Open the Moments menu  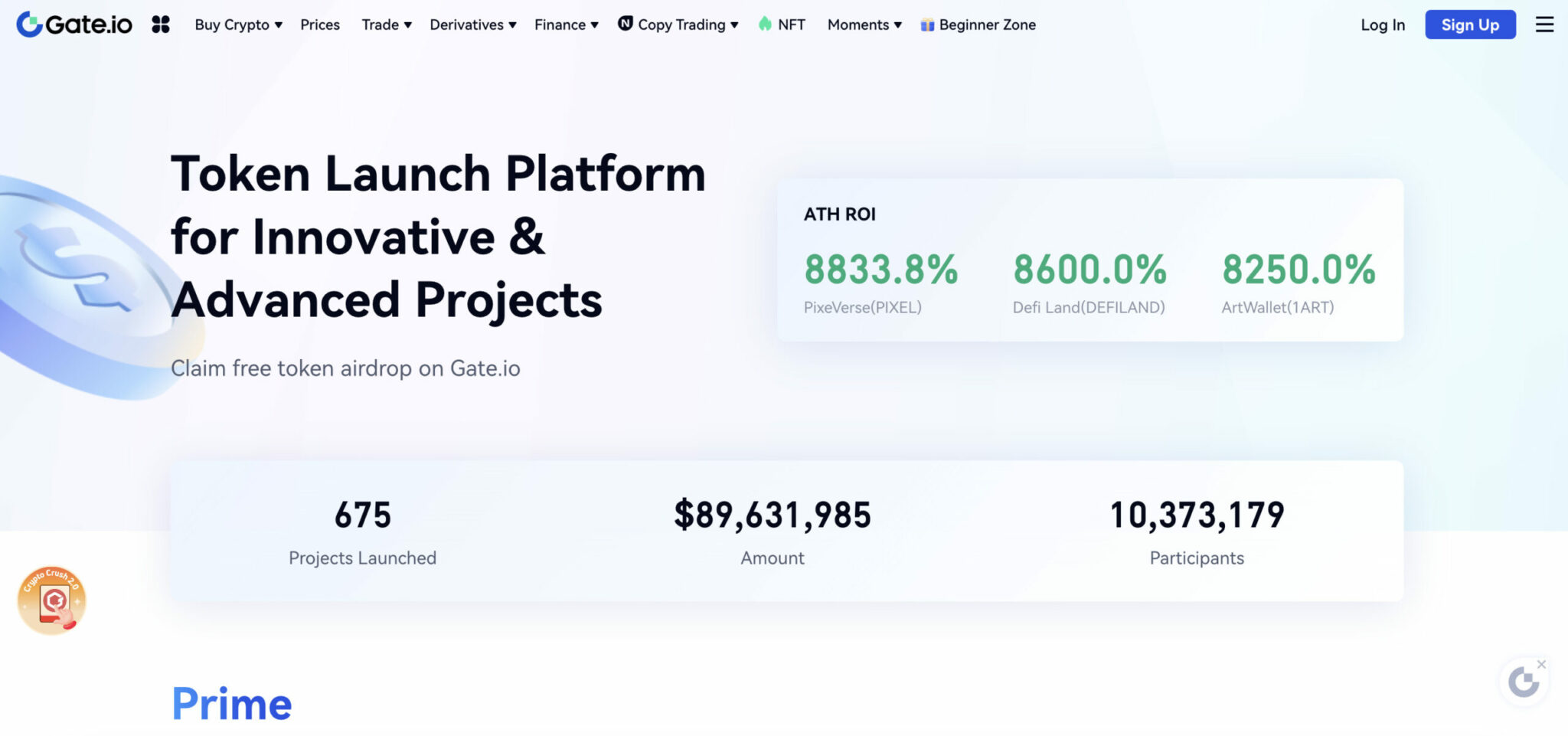[864, 25]
